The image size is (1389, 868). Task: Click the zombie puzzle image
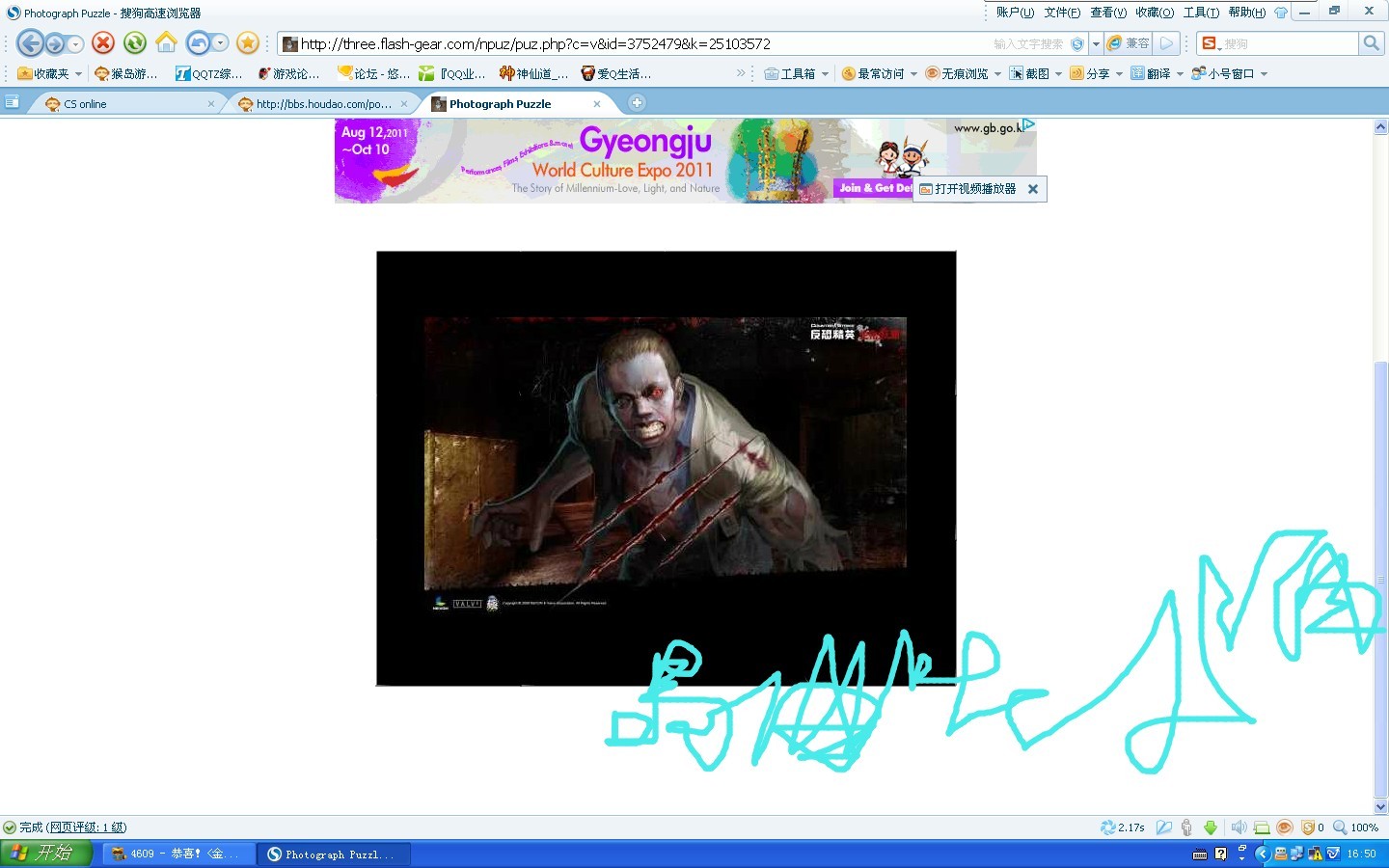coord(666,468)
